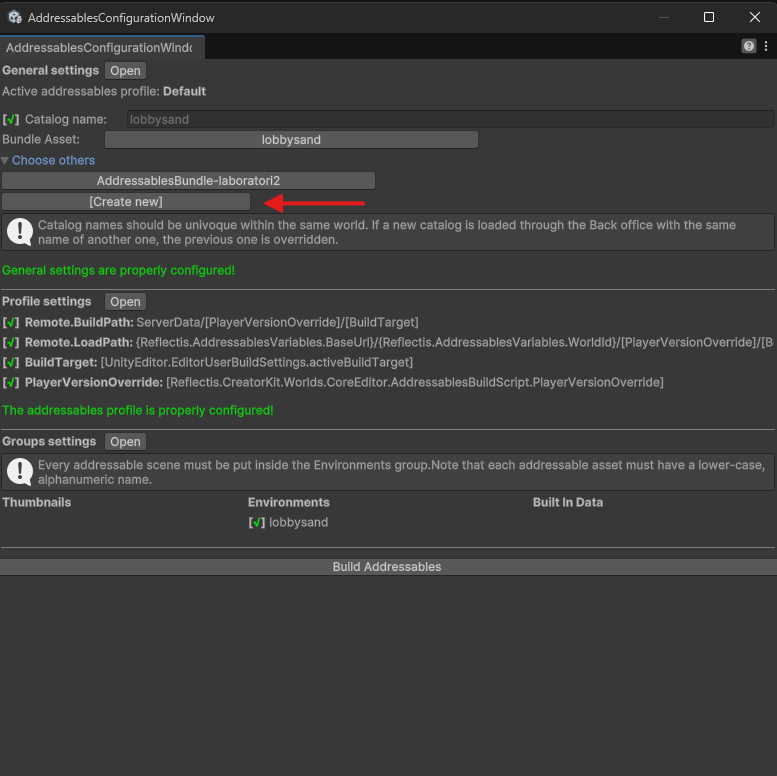
Task: Click the Profile settings heading
Action: (x=47, y=301)
